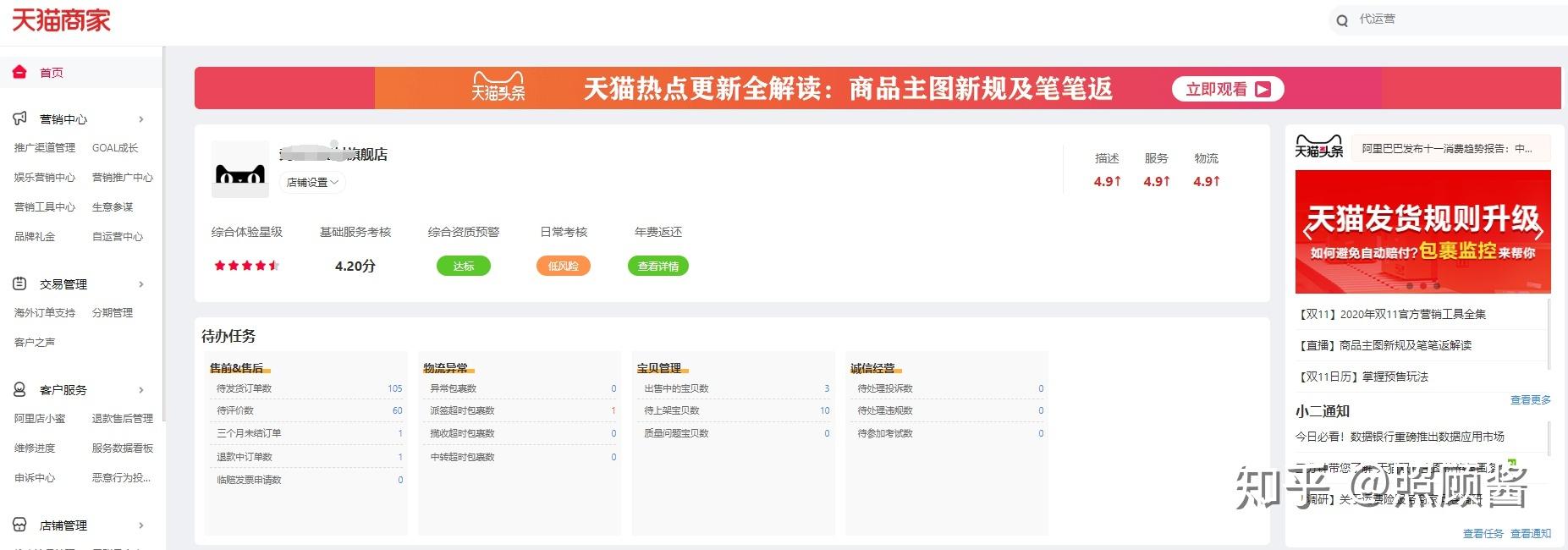Viewport: 1568px width, 550px height.
Task: Open 推广渠道管理 in sidebar
Action: tap(45, 148)
